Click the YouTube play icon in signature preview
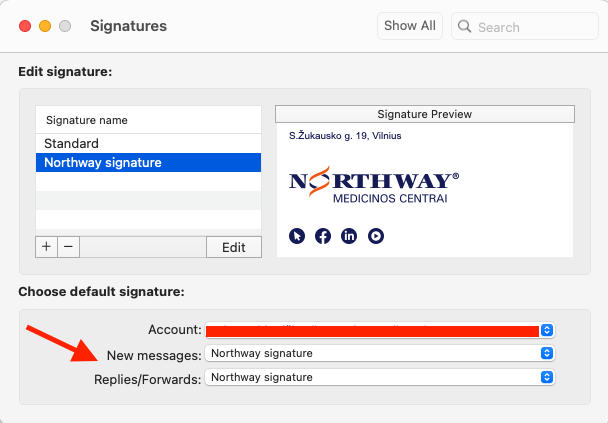 point(376,236)
